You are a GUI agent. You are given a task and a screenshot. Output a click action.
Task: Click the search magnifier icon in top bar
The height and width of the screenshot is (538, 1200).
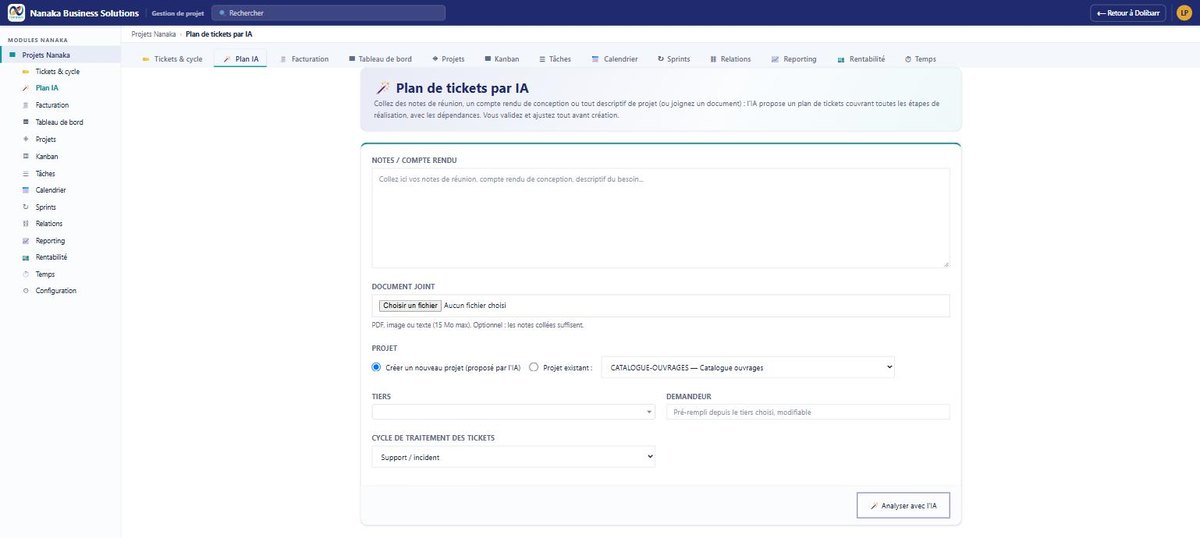[222, 13]
